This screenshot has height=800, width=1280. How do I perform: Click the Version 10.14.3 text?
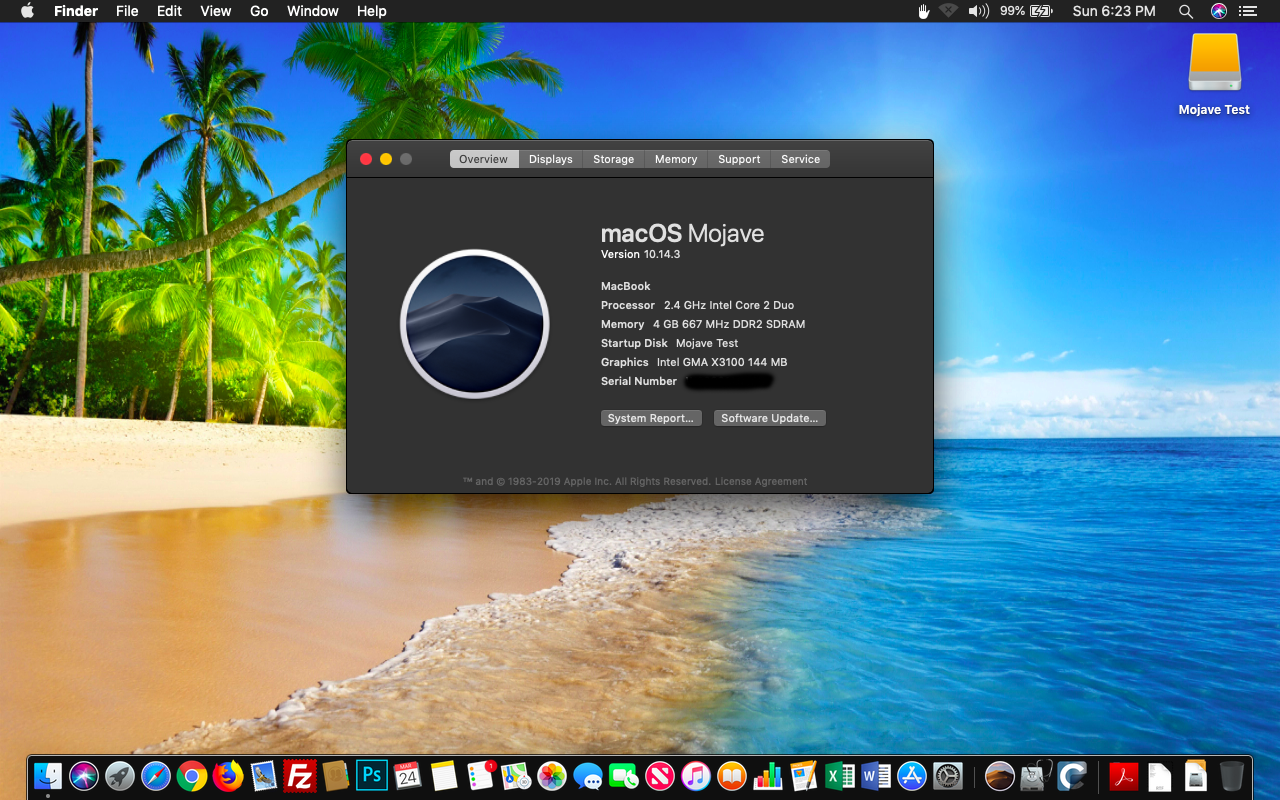[640, 254]
